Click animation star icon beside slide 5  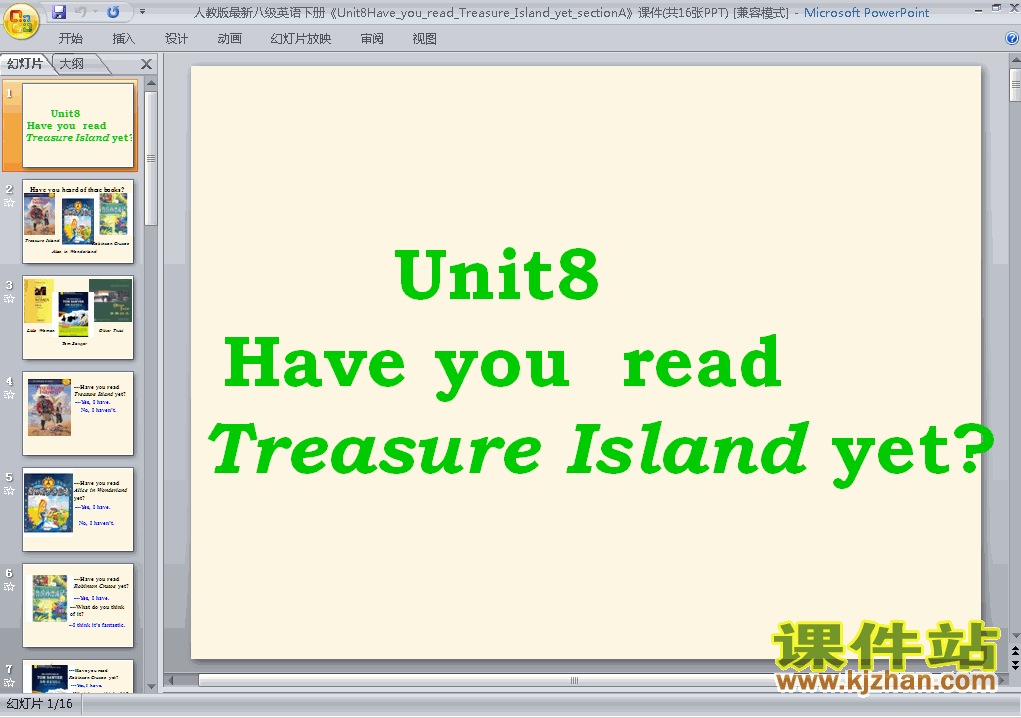(9, 491)
